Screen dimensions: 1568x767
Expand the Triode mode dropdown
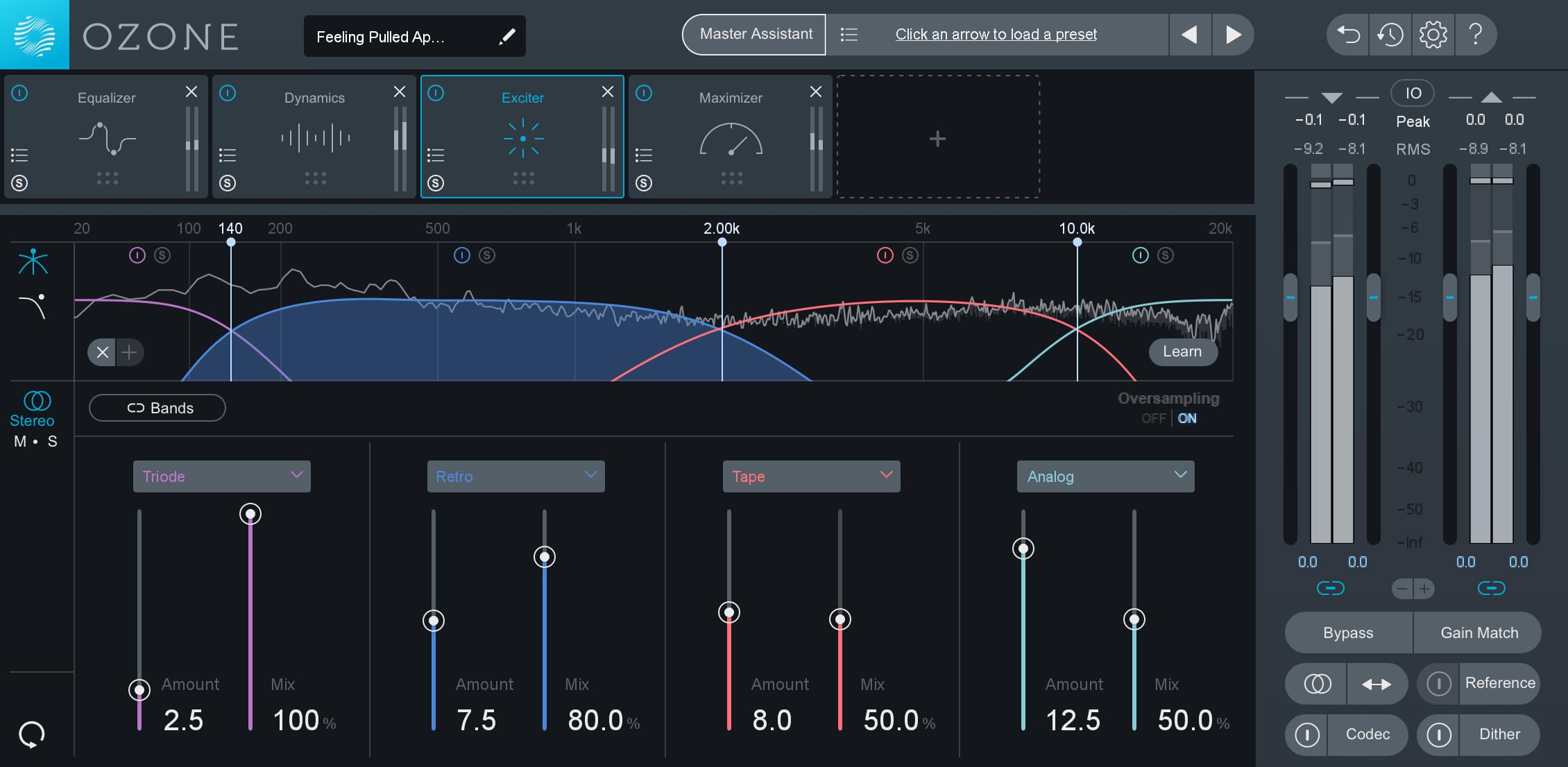click(221, 476)
